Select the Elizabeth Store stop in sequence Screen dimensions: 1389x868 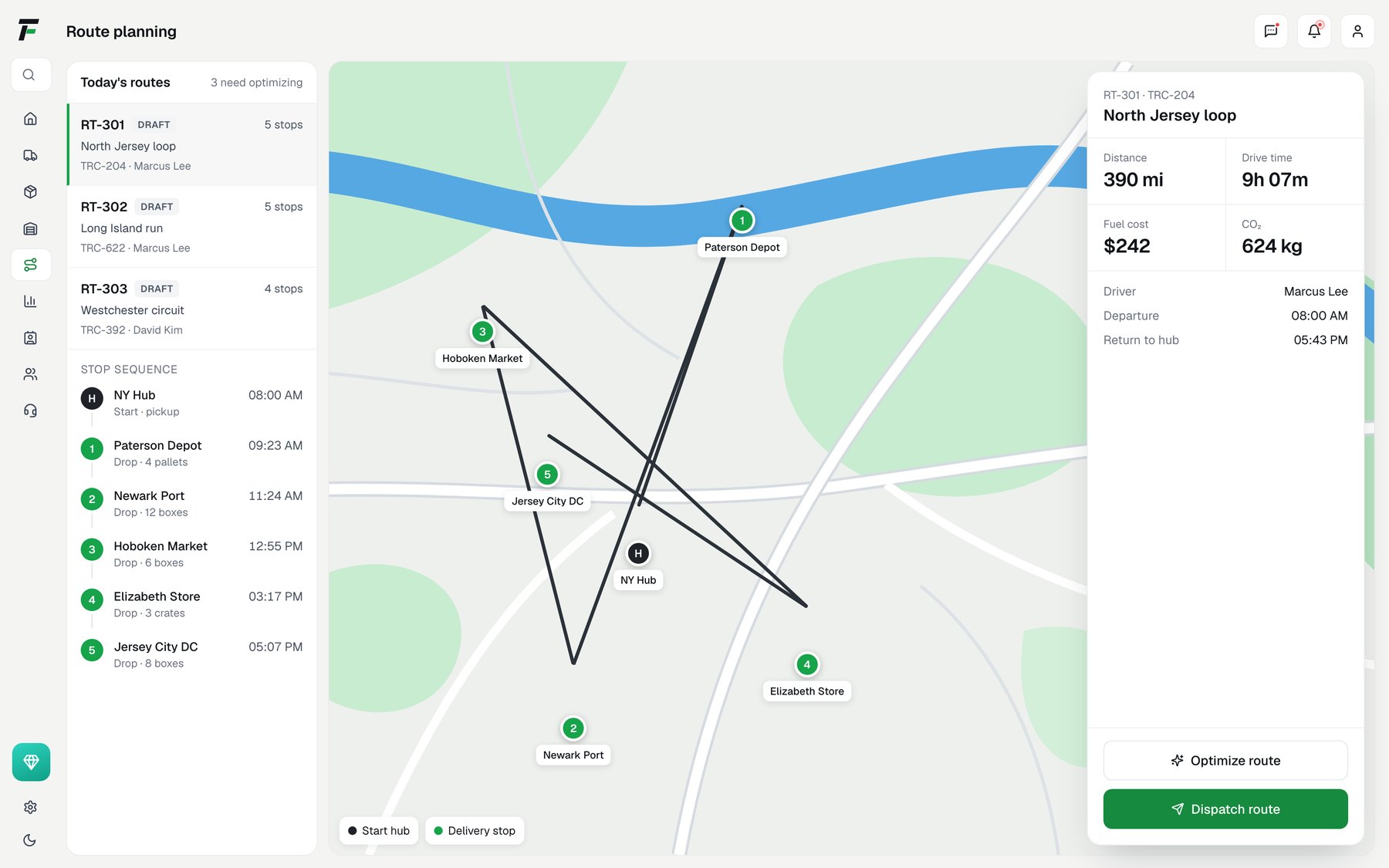coord(192,603)
